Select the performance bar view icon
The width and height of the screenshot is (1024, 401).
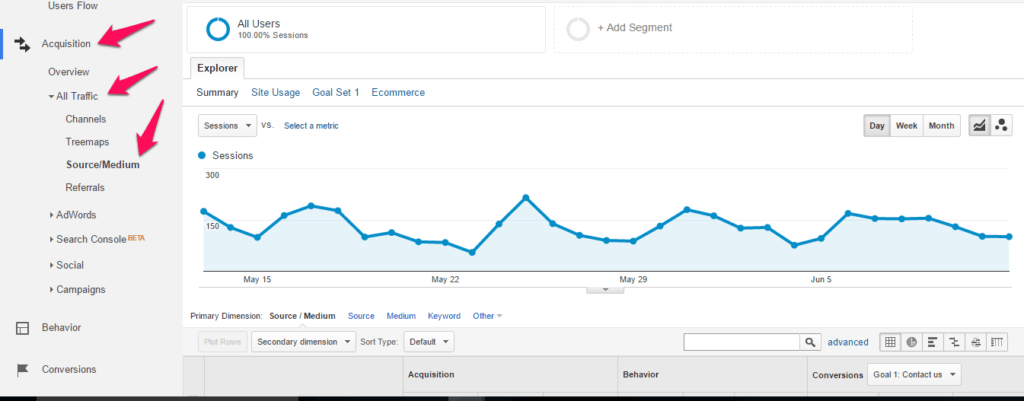click(932, 342)
